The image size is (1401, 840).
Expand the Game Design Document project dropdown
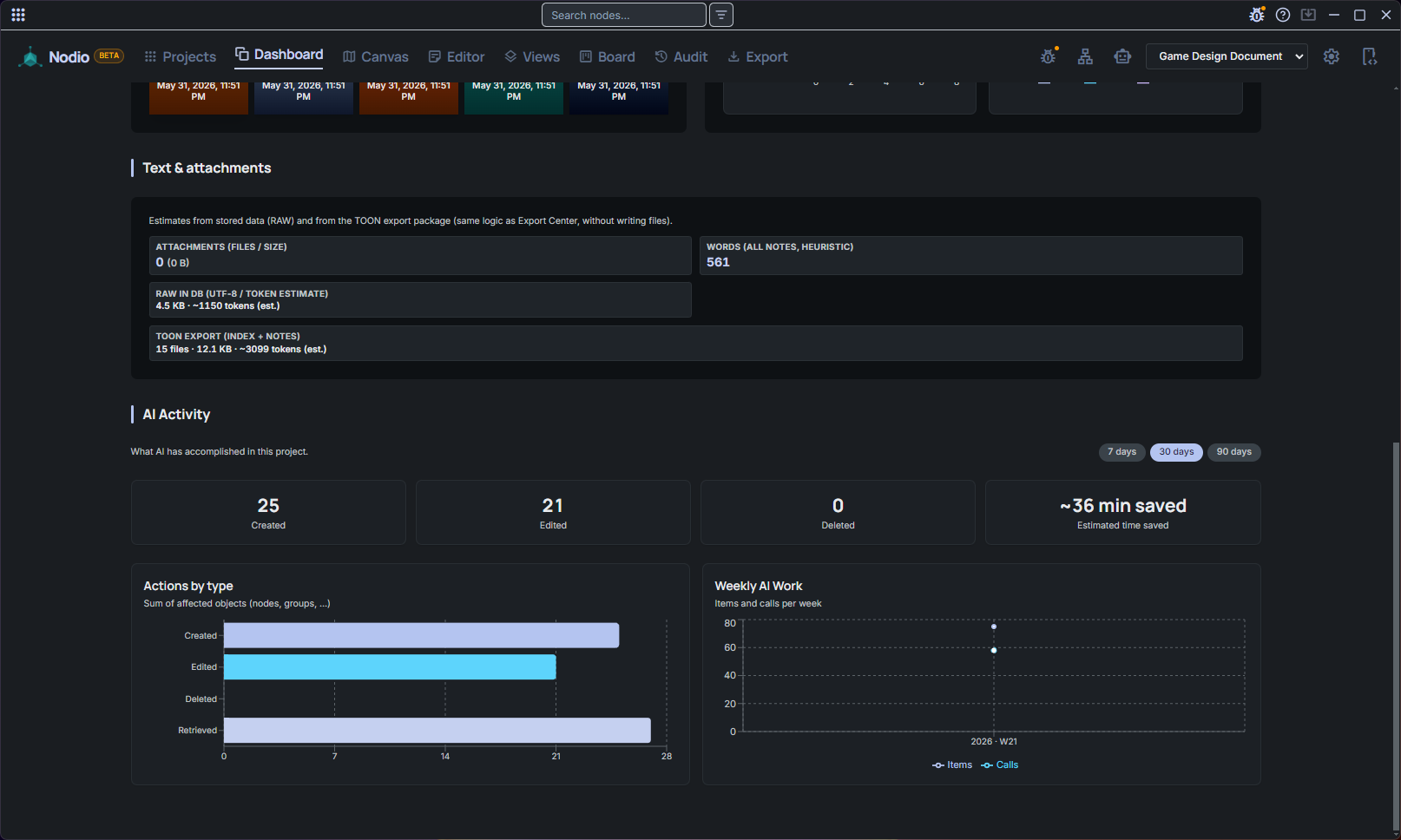[x=1227, y=56]
